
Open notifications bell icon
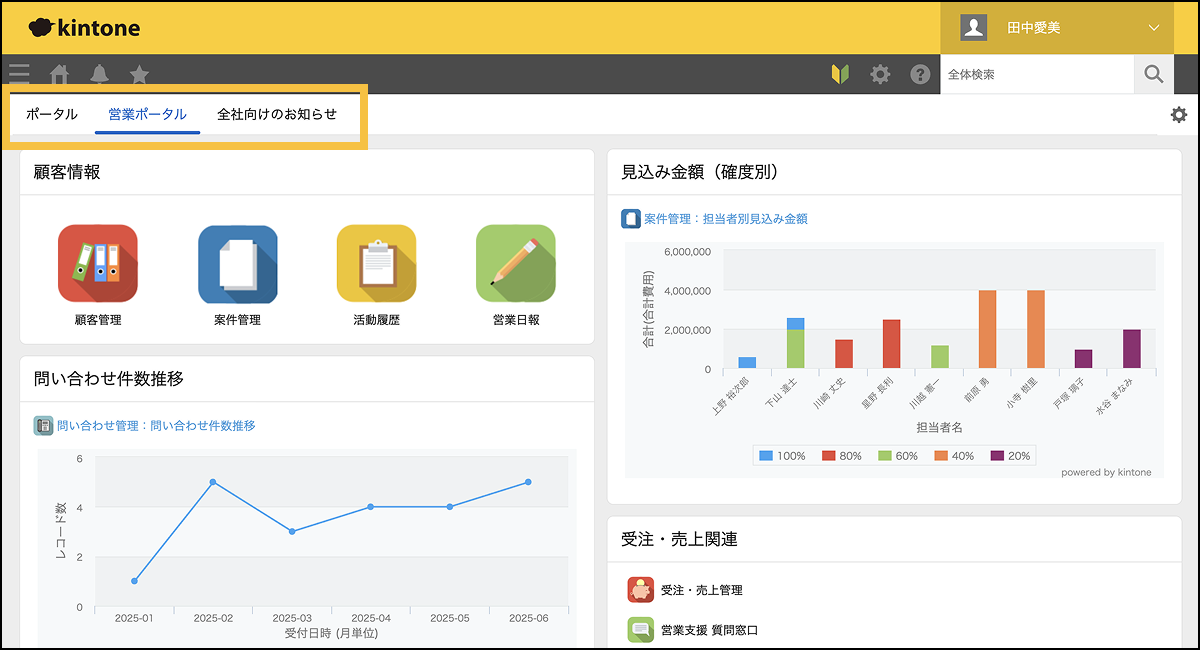point(100,74)
